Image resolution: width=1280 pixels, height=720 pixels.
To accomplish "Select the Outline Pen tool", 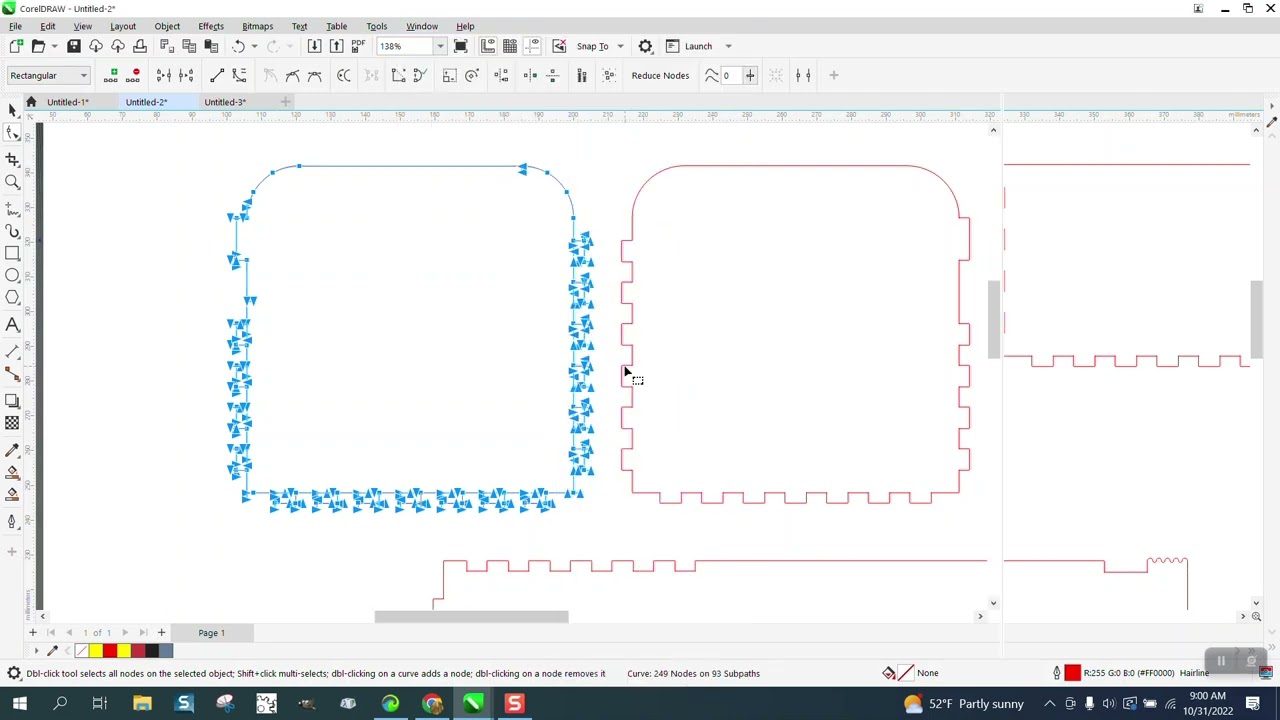I will 12,521.
